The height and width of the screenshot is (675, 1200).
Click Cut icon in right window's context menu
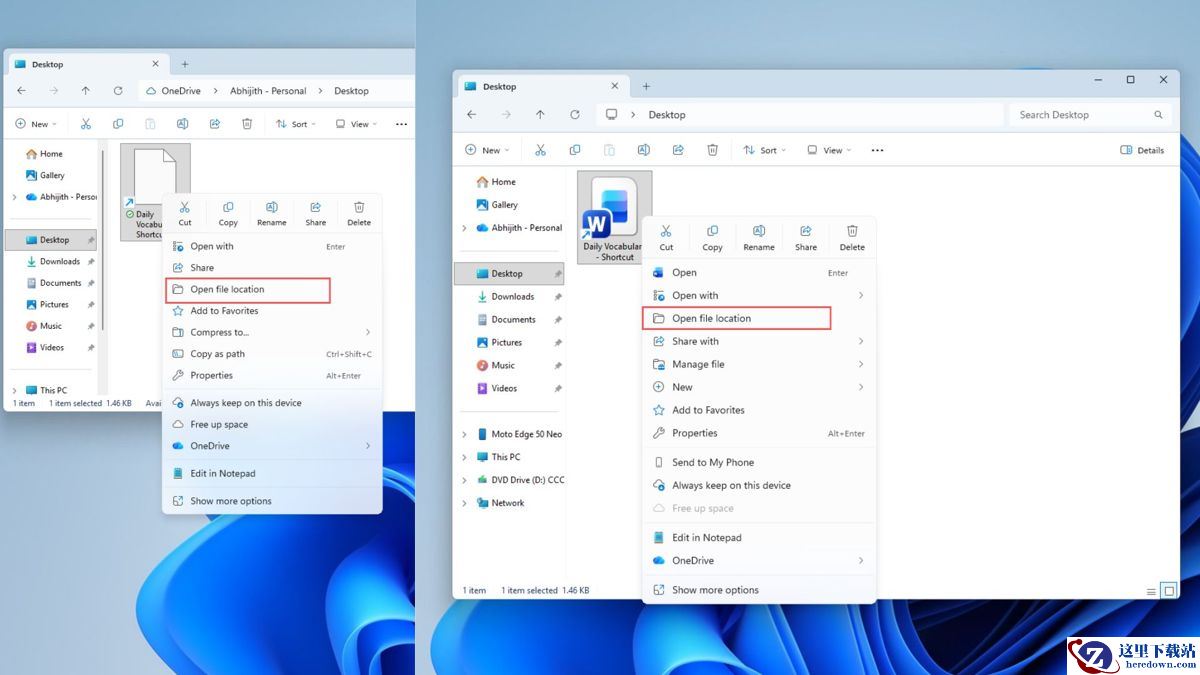(x=666, y=237)
